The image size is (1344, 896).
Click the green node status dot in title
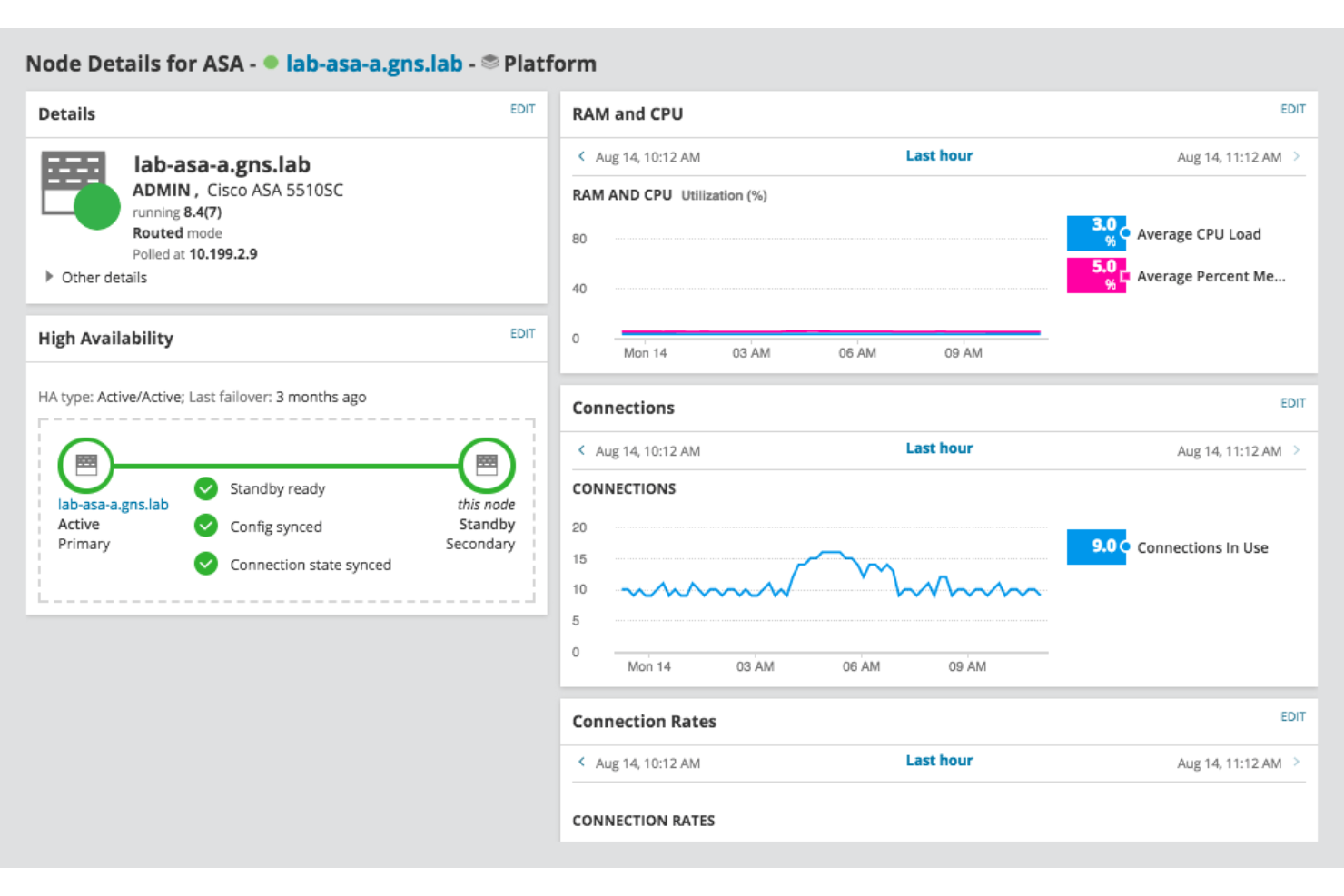[271, 63]
